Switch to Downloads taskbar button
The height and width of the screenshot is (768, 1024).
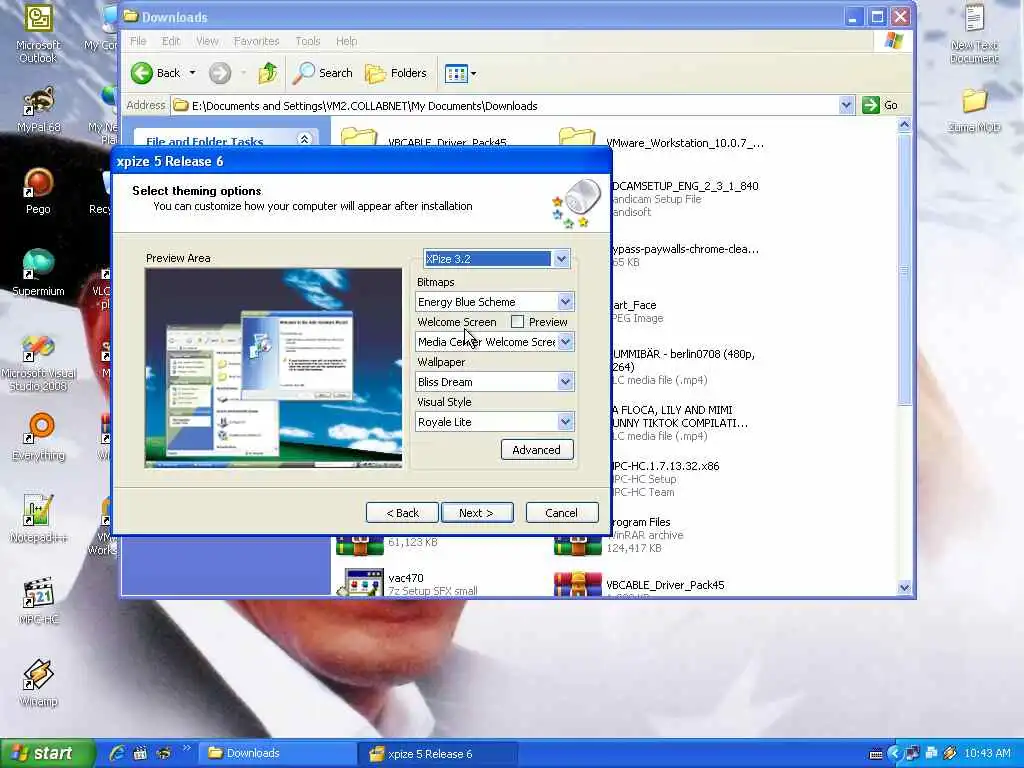[x=278, y=753]
